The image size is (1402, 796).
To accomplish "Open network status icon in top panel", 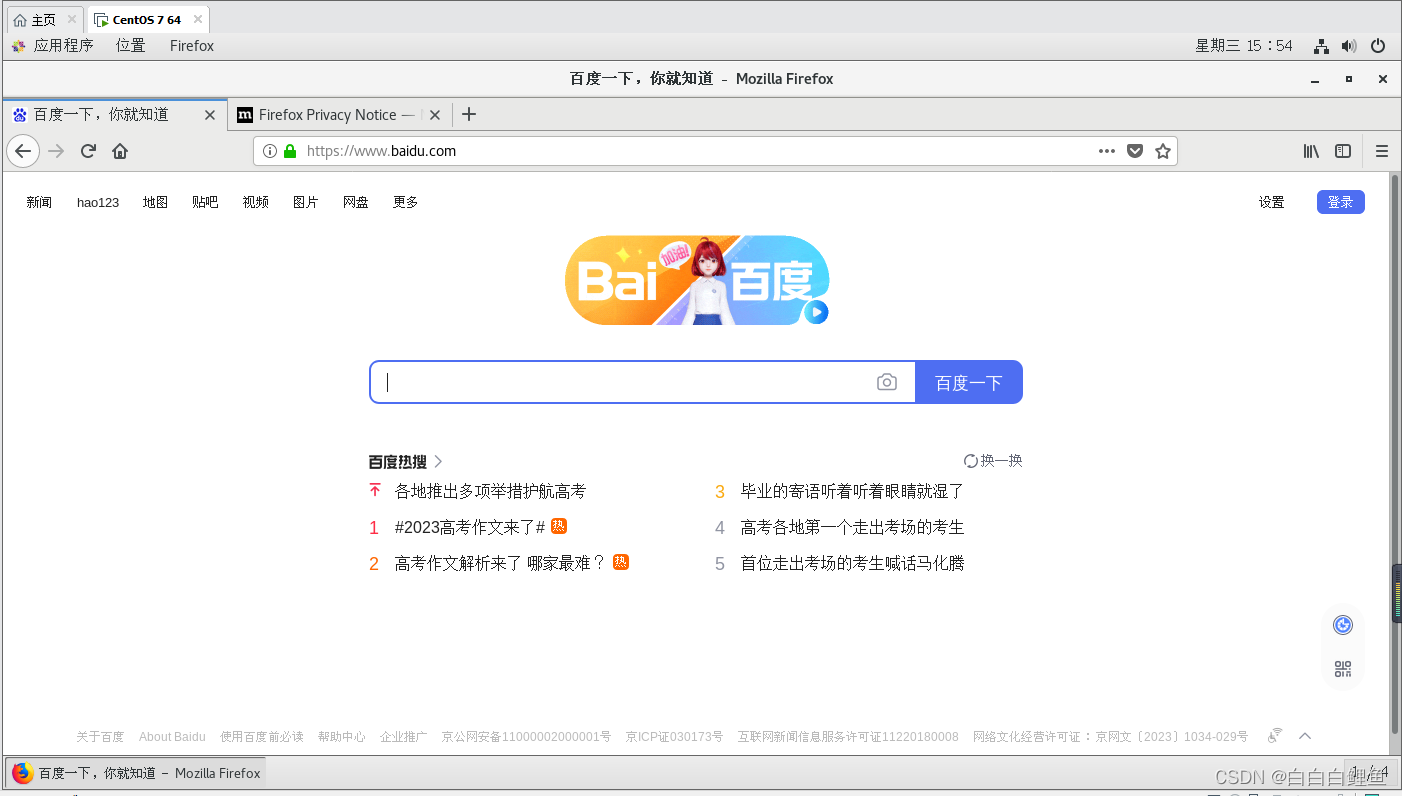I will (x=1321, y=46).
